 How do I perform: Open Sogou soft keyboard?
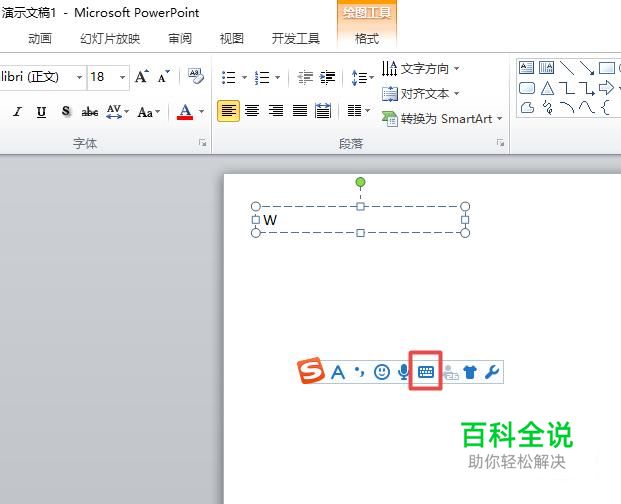pos(426,372)
